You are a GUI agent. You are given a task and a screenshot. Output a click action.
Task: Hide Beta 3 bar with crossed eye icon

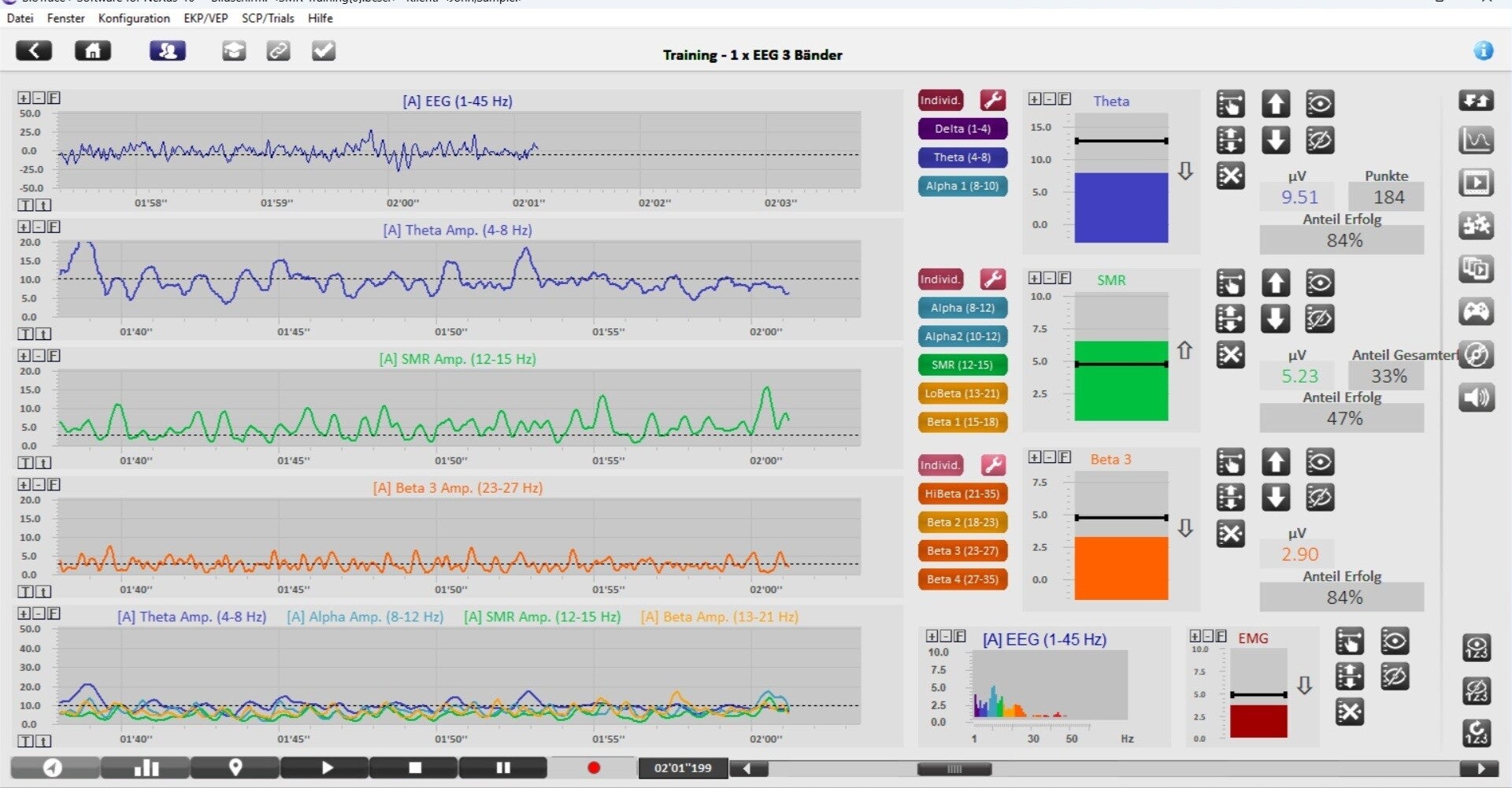click(x=1320, y=498)
